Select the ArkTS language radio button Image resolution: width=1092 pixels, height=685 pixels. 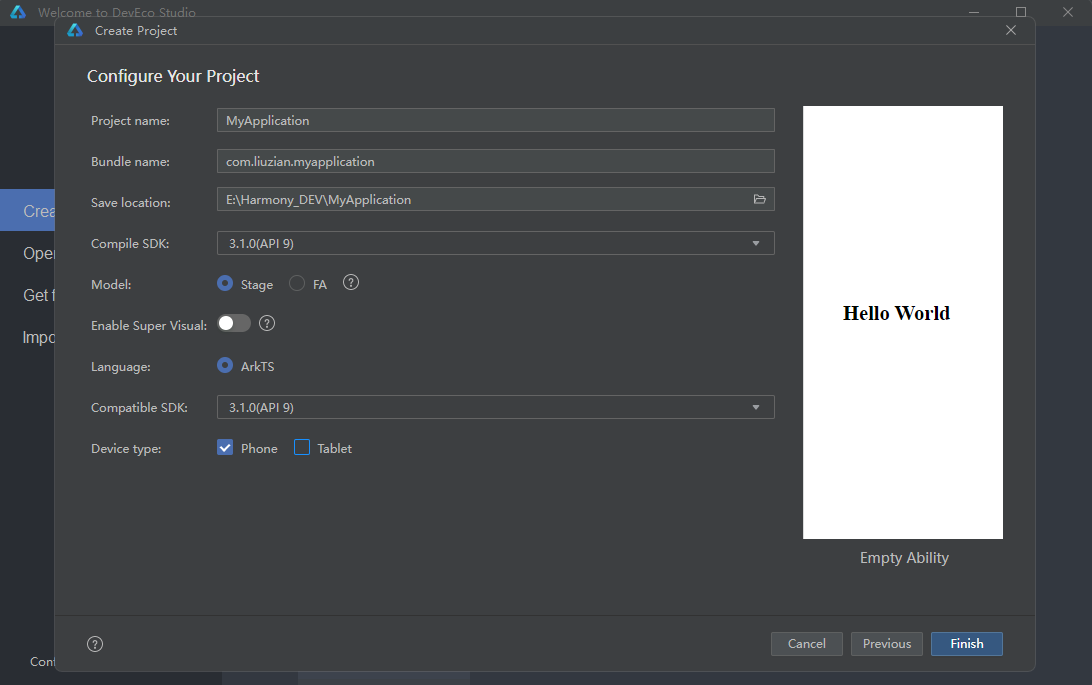pyautogui.click(x=225, y=365)
